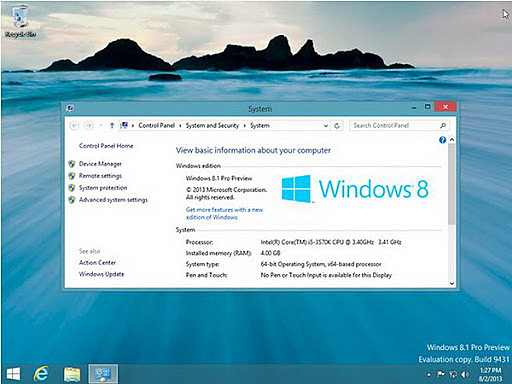Open the Recycle Bin desktop icon
Image resolution: width=512 pixels, height=384 pixels.
point(20,21)
